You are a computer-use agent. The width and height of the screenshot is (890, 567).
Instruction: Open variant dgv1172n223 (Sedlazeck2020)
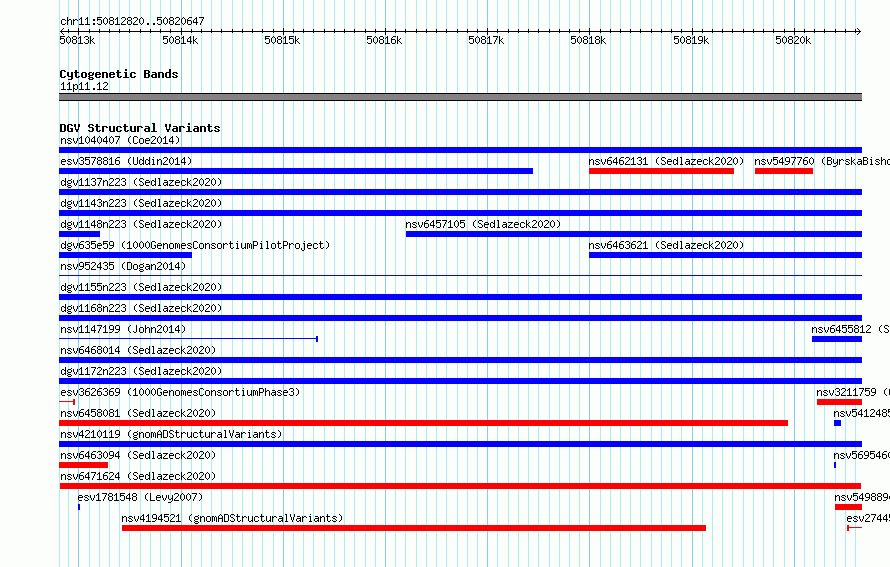[x=460, y=381]
